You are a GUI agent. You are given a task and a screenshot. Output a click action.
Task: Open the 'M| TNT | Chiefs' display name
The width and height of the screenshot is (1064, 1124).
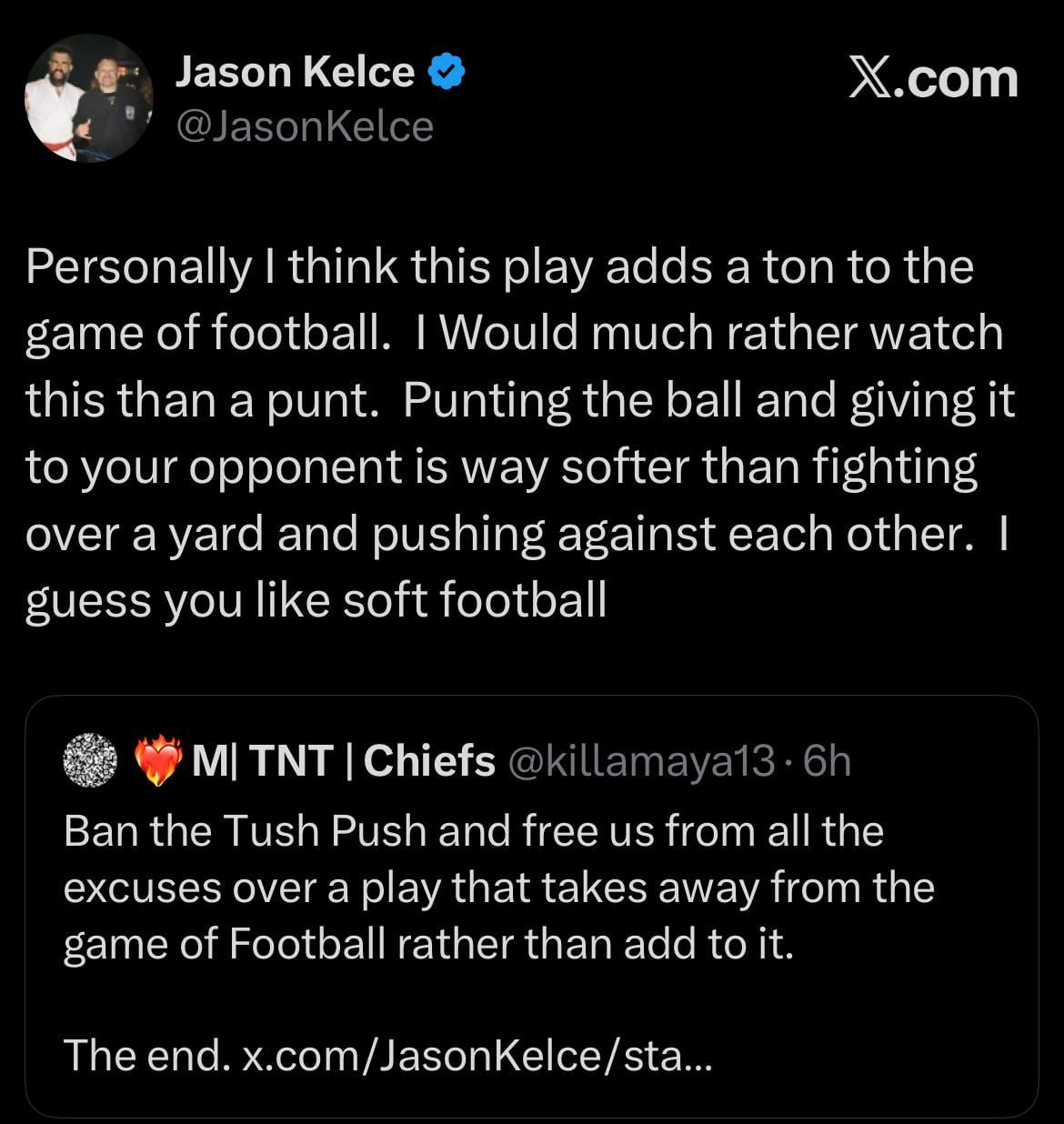pyautogui.click(x=344, y=760)
